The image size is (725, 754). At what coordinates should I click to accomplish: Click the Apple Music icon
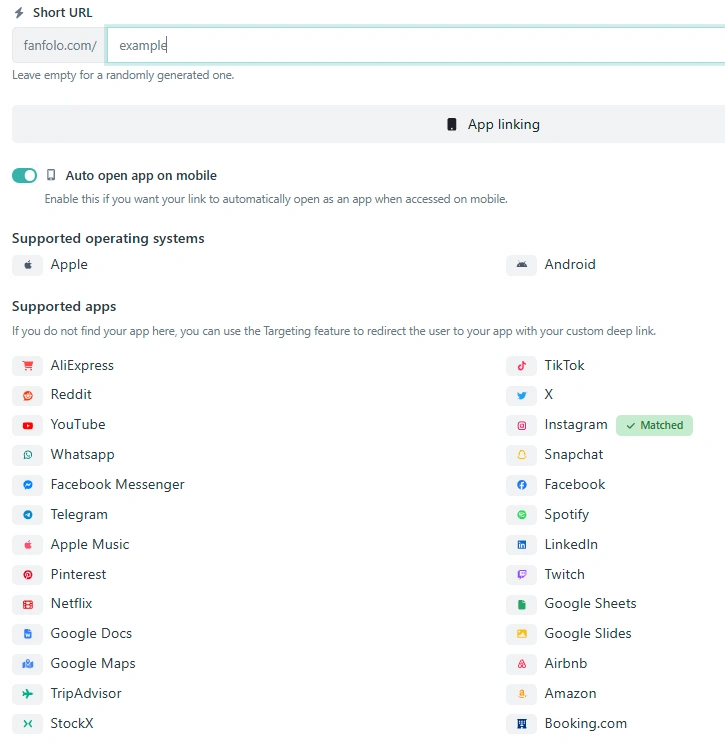[28, 545]
